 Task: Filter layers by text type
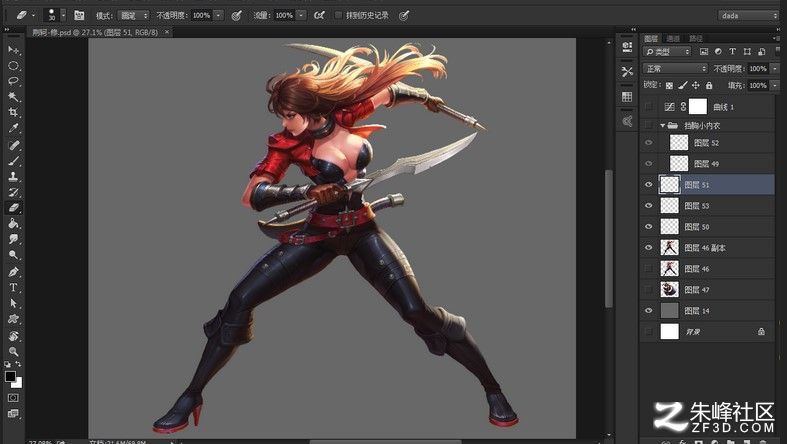tap(732, 52)
